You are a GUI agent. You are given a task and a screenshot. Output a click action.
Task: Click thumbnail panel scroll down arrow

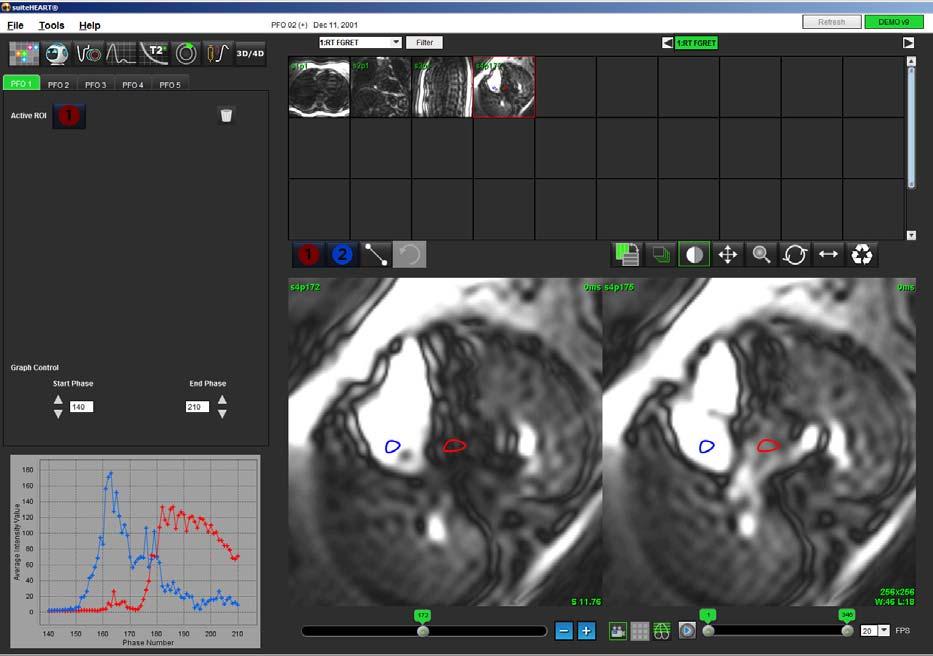tap(911, 235)
